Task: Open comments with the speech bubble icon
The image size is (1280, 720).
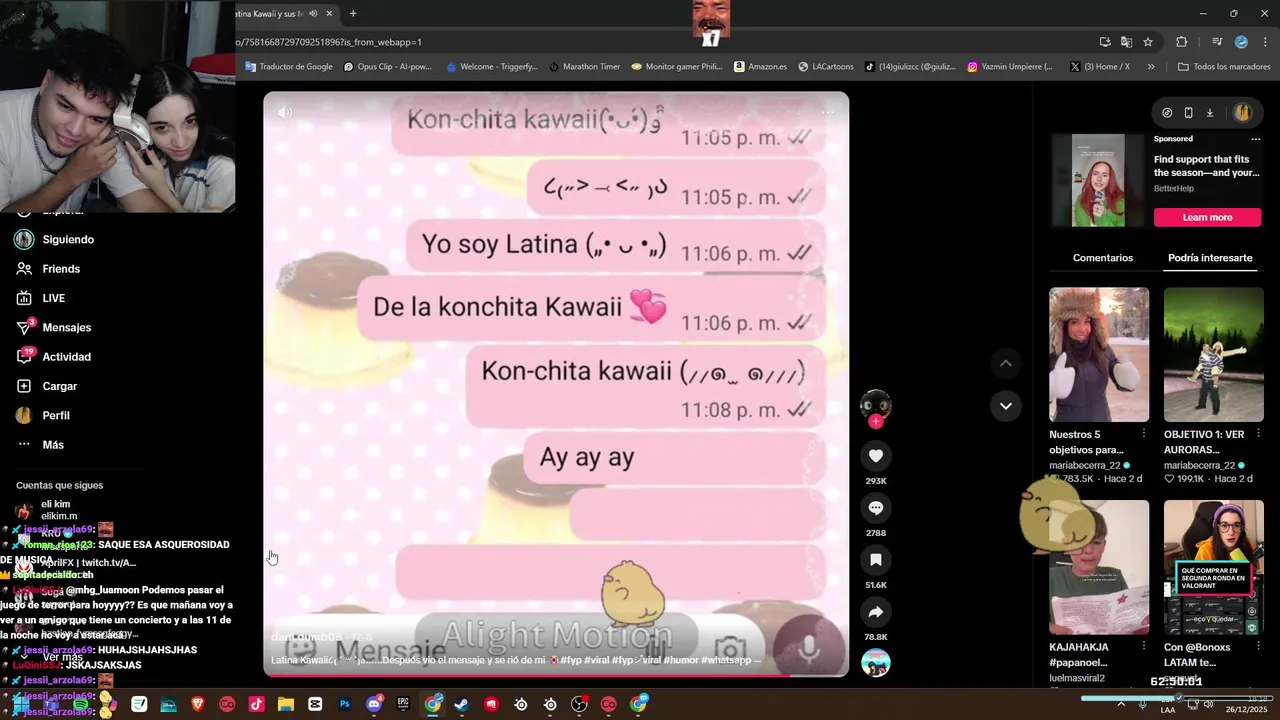Action: coord(875,508)
